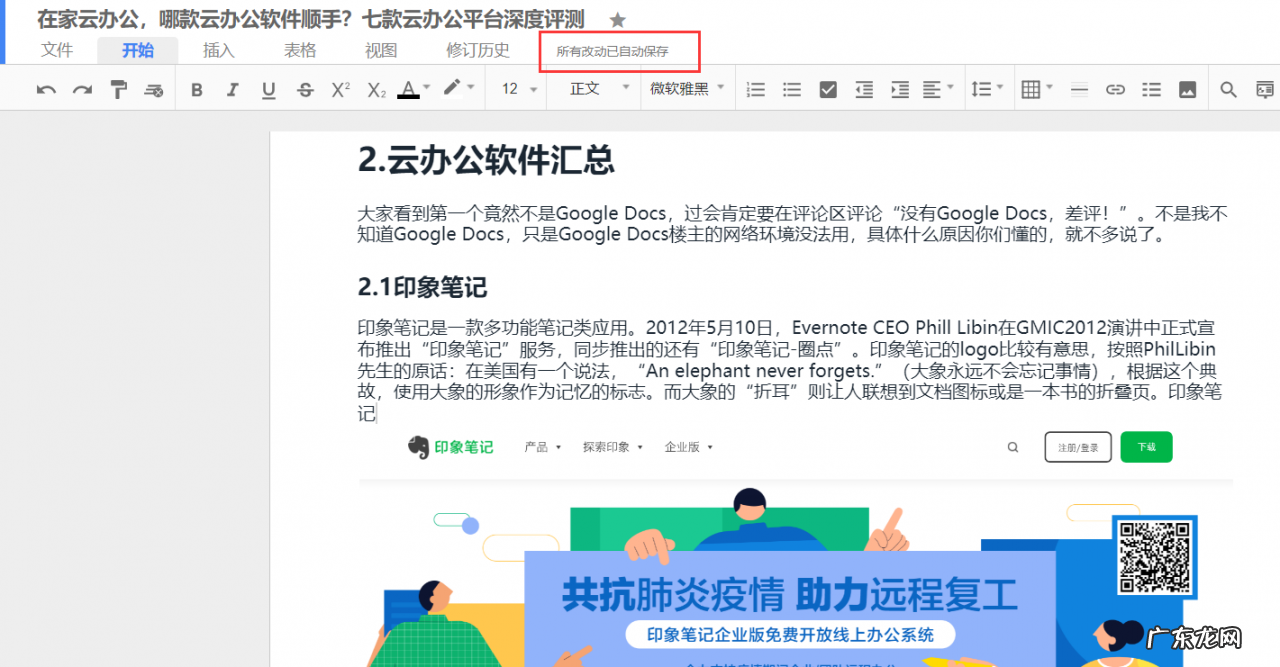Screen dimensions: 1280x667
Task: Open the find and search tool
Action: tap(1228, 88)
